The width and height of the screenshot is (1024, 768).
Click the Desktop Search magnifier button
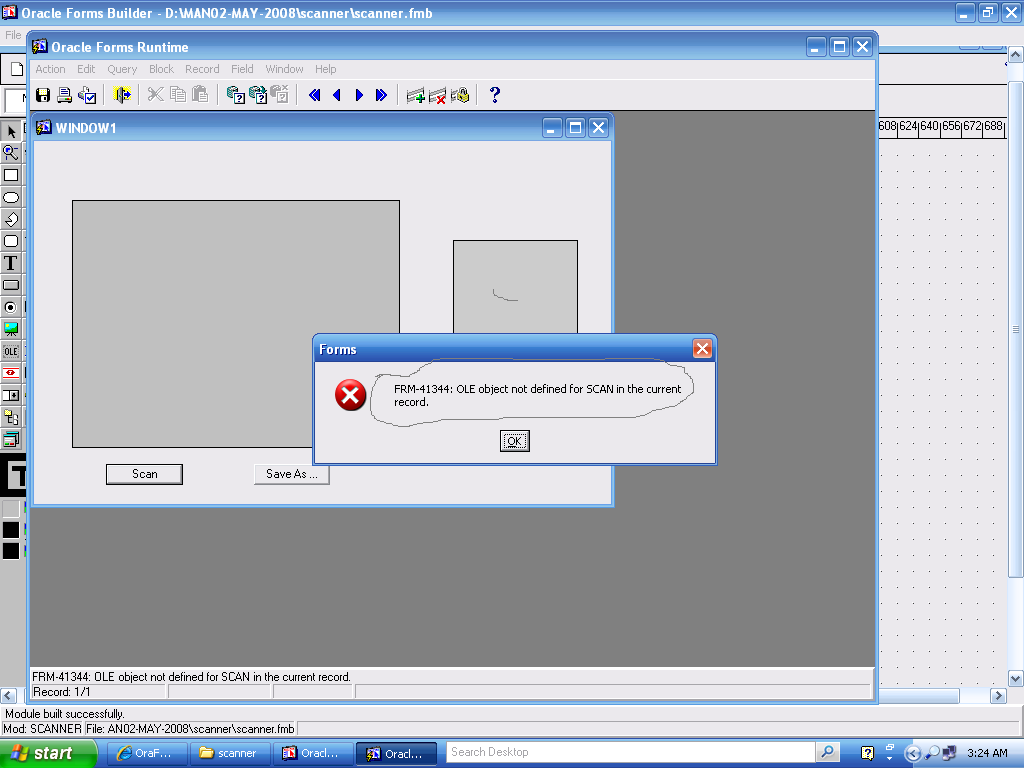(x=827, y=752)
